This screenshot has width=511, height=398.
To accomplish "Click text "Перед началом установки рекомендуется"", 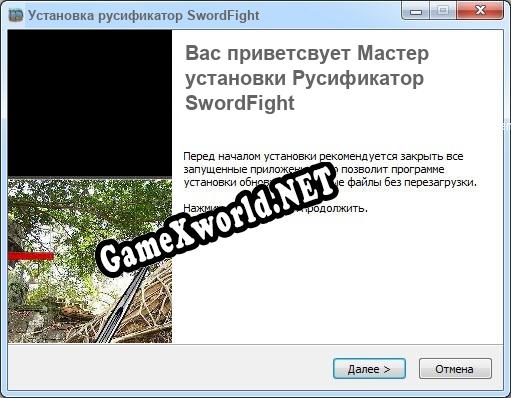I will (291, 156).
